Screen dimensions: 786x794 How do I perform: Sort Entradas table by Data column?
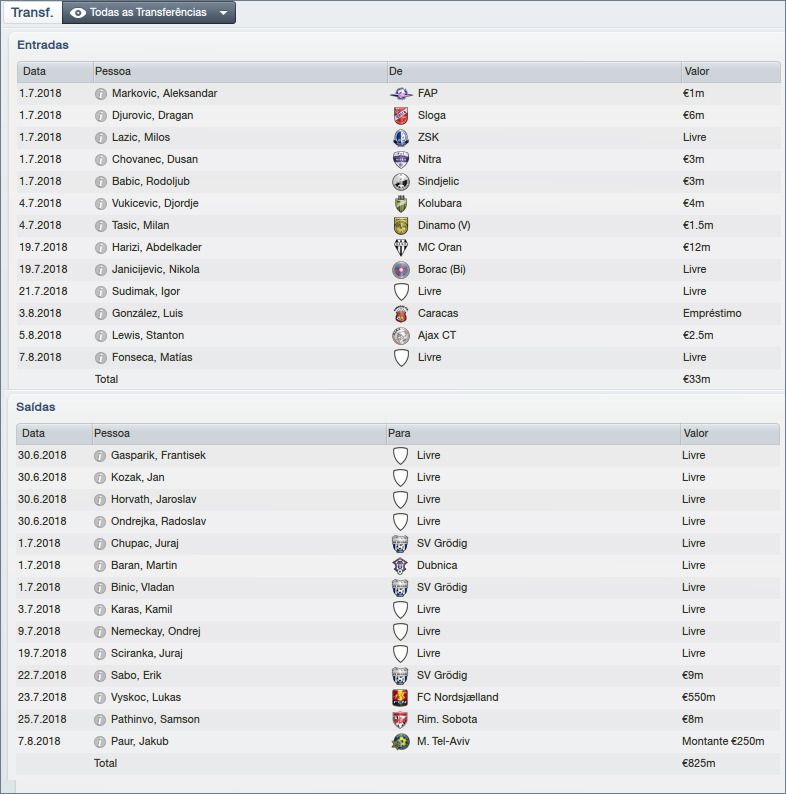click(35, 72)
